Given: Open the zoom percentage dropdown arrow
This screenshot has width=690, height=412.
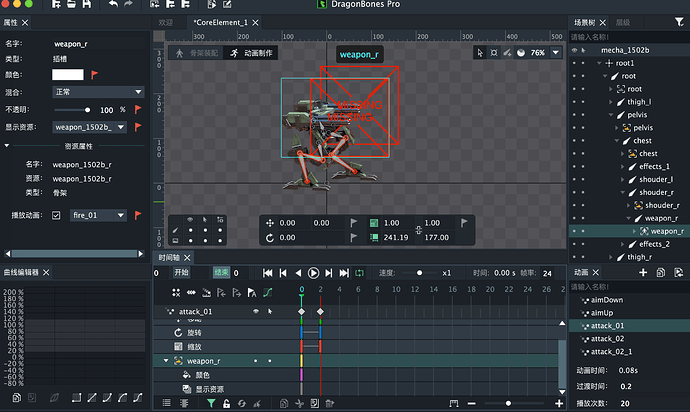Looking at the screenshot, I should click(556, 53).
